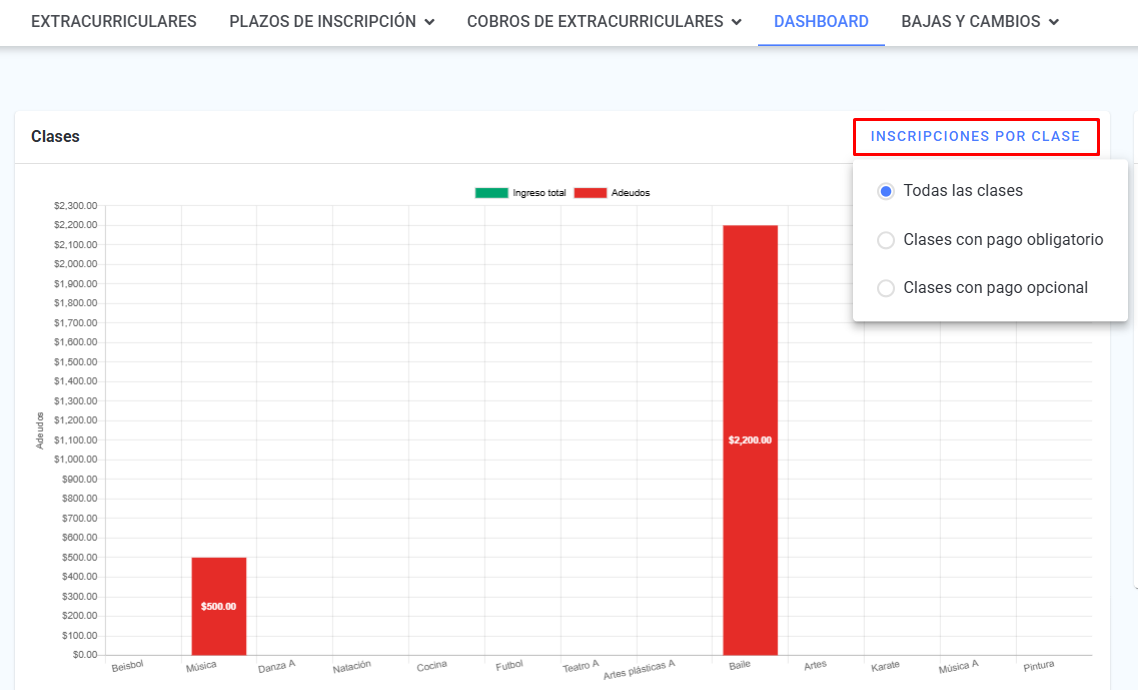Select the Todas las clases radio option
Image resolution: width=1138 pixels, height=690 pixels.
(886, 191)
